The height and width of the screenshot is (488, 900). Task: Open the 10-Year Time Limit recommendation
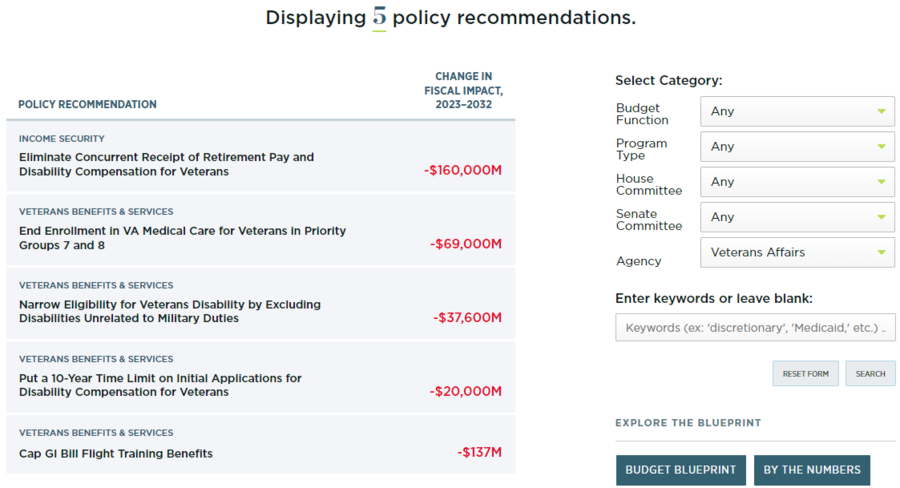(x=160, y=385)
